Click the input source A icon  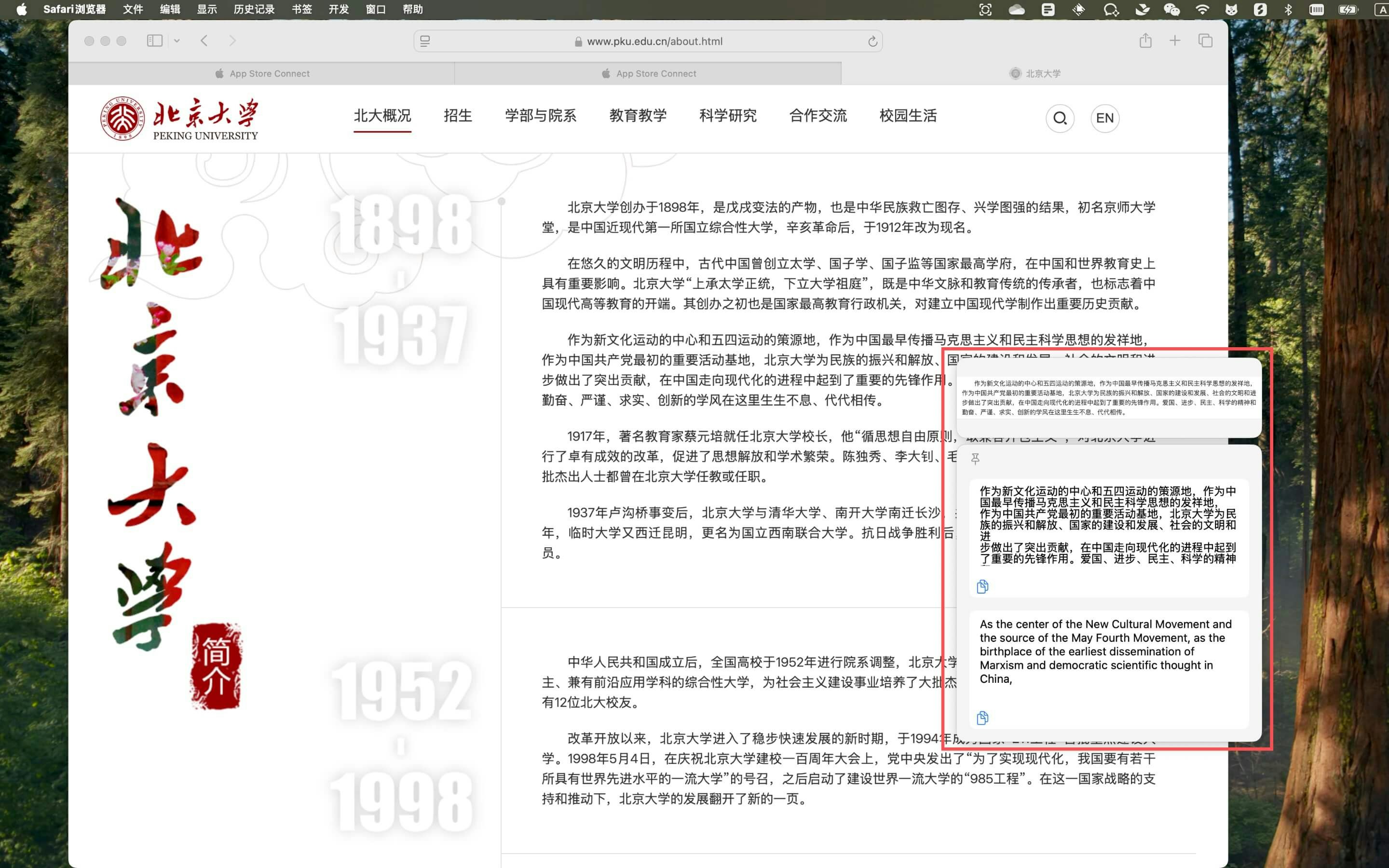pyautogui.click(x=1382, y=9)
